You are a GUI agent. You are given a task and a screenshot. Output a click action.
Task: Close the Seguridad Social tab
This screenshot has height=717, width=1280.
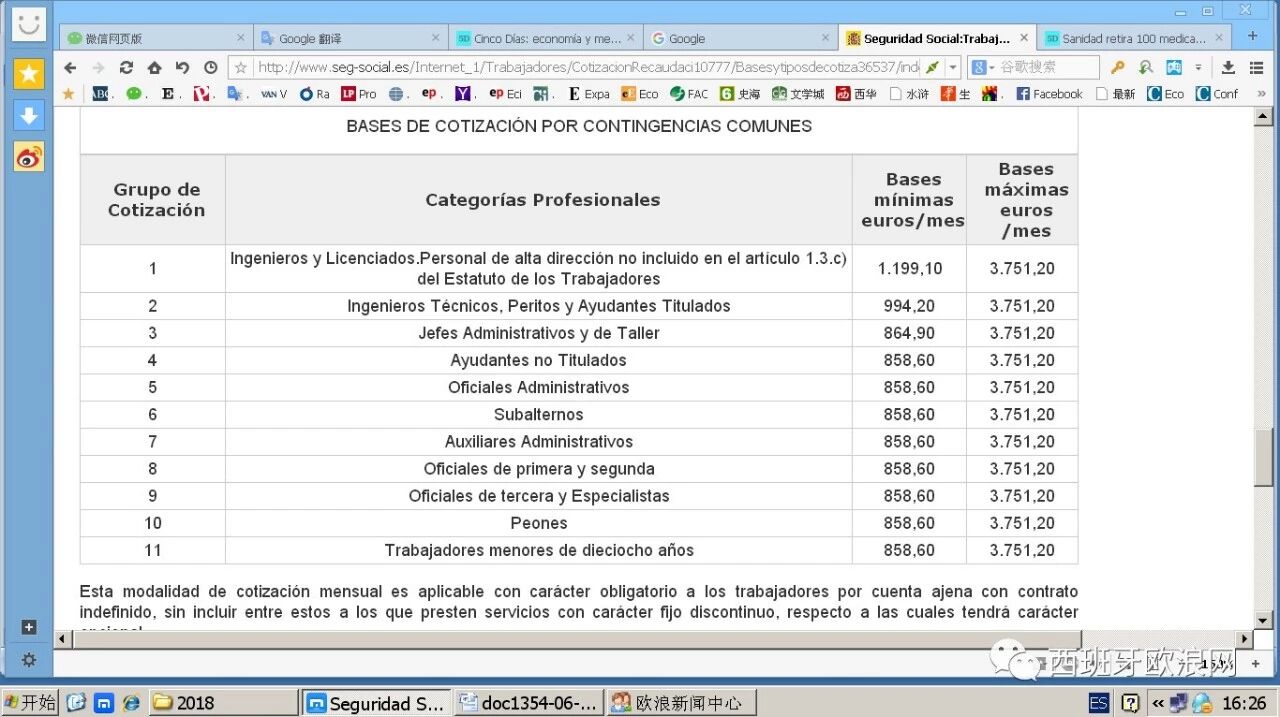point(1024,38)
